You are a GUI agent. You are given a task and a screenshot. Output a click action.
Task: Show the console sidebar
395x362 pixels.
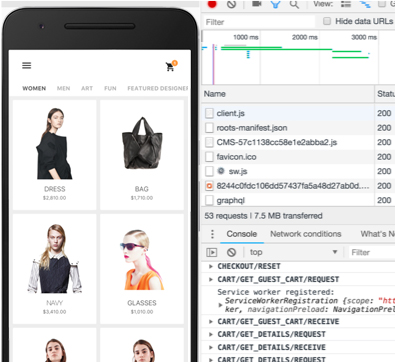[212, 252]
